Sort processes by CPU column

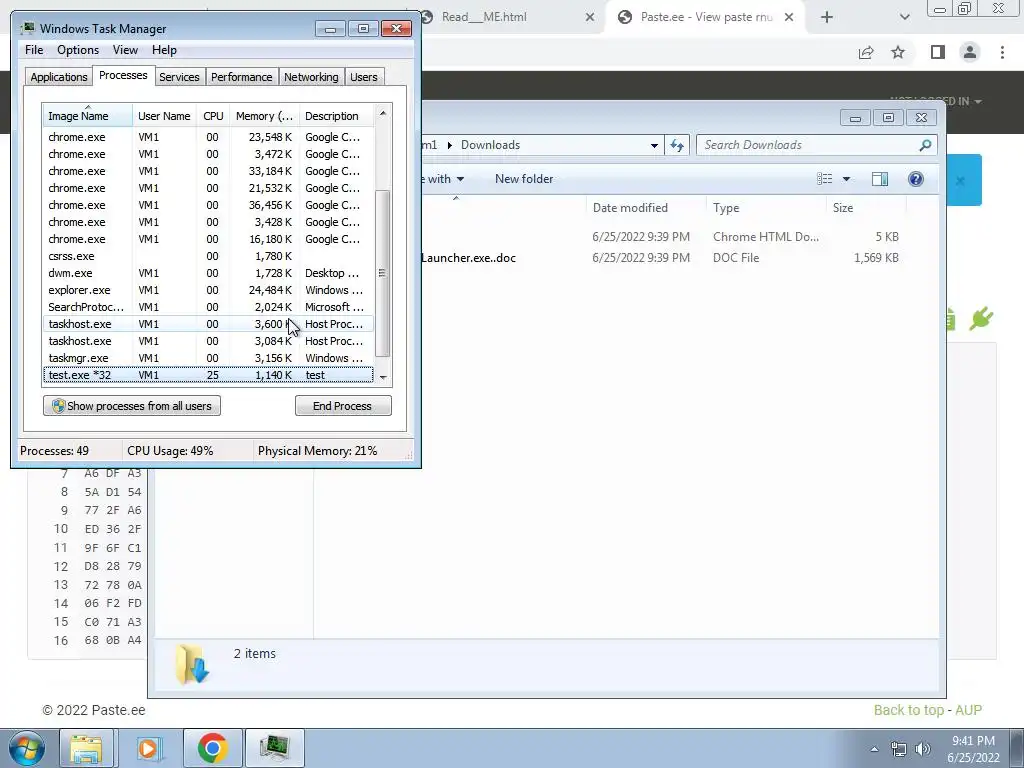(x=213, y=116)
